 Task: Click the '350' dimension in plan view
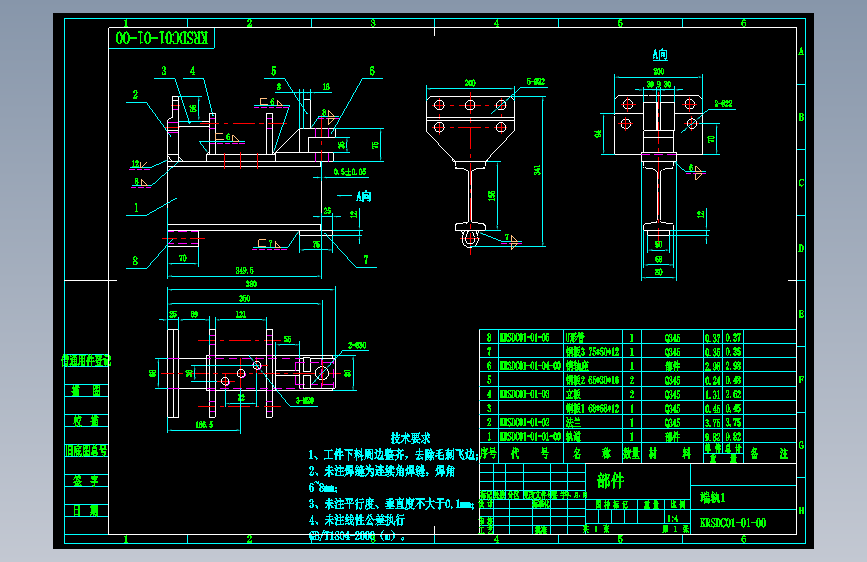[x=244, y=299]
